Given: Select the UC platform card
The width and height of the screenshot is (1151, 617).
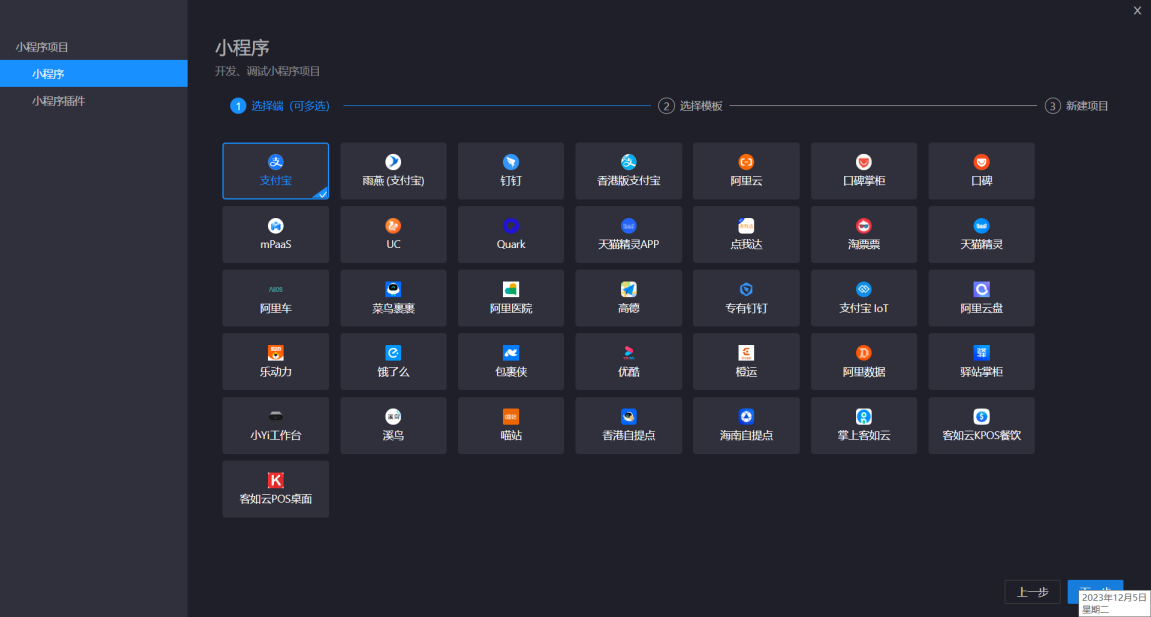Looking at the screenshot, I should (393, 235).
